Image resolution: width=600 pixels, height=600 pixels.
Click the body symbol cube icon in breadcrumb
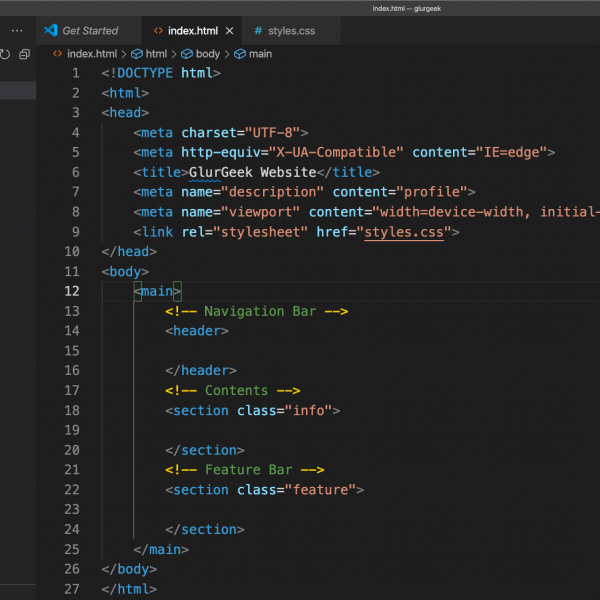point(186,54)
